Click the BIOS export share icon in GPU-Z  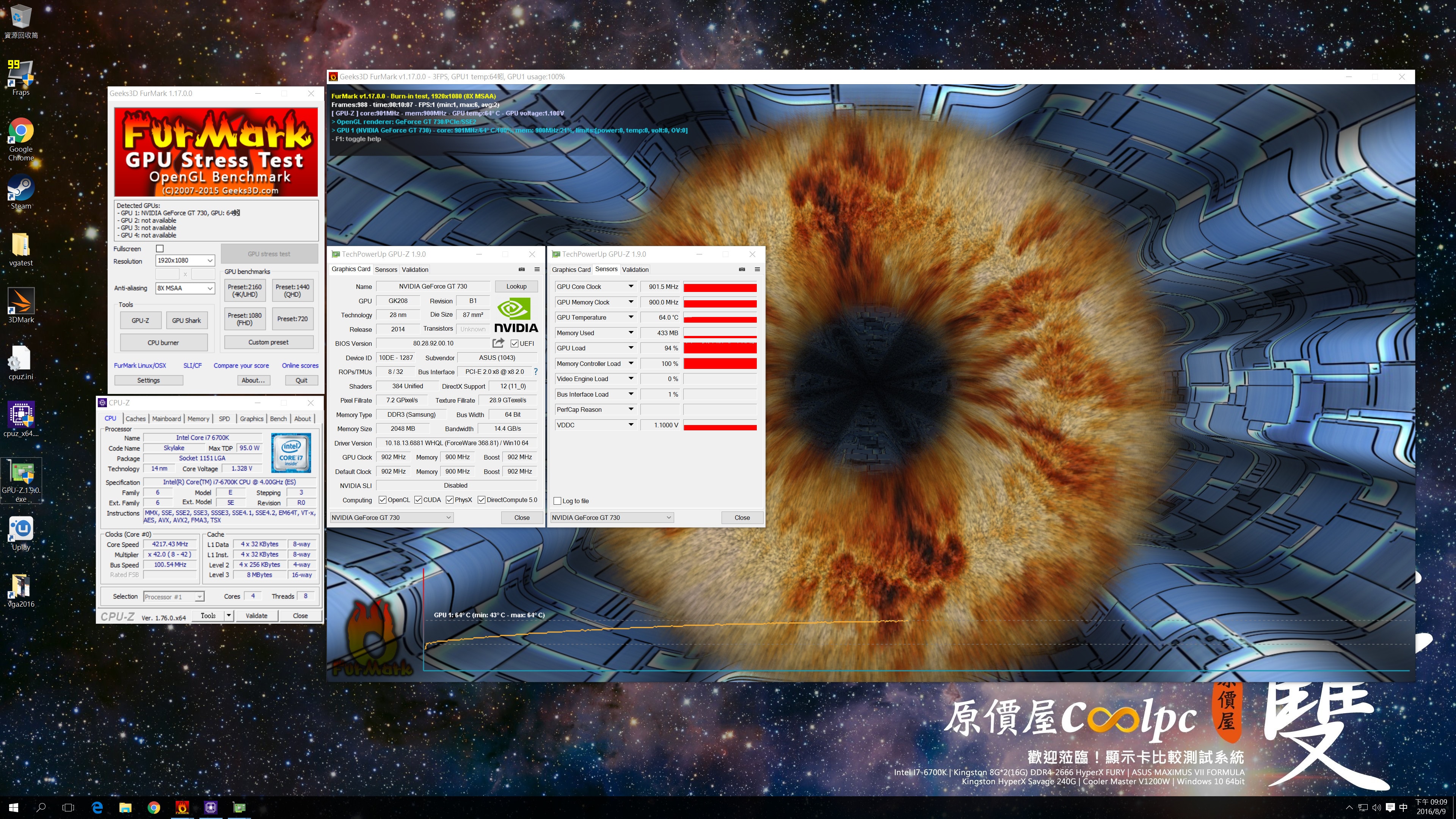click(x=498, y=342)
